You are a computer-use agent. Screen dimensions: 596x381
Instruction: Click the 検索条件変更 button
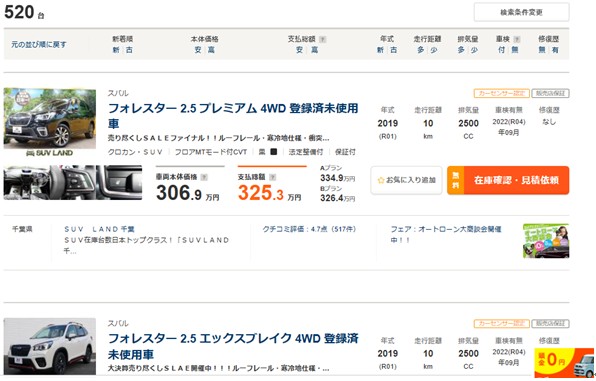click(x=521, y=13)
